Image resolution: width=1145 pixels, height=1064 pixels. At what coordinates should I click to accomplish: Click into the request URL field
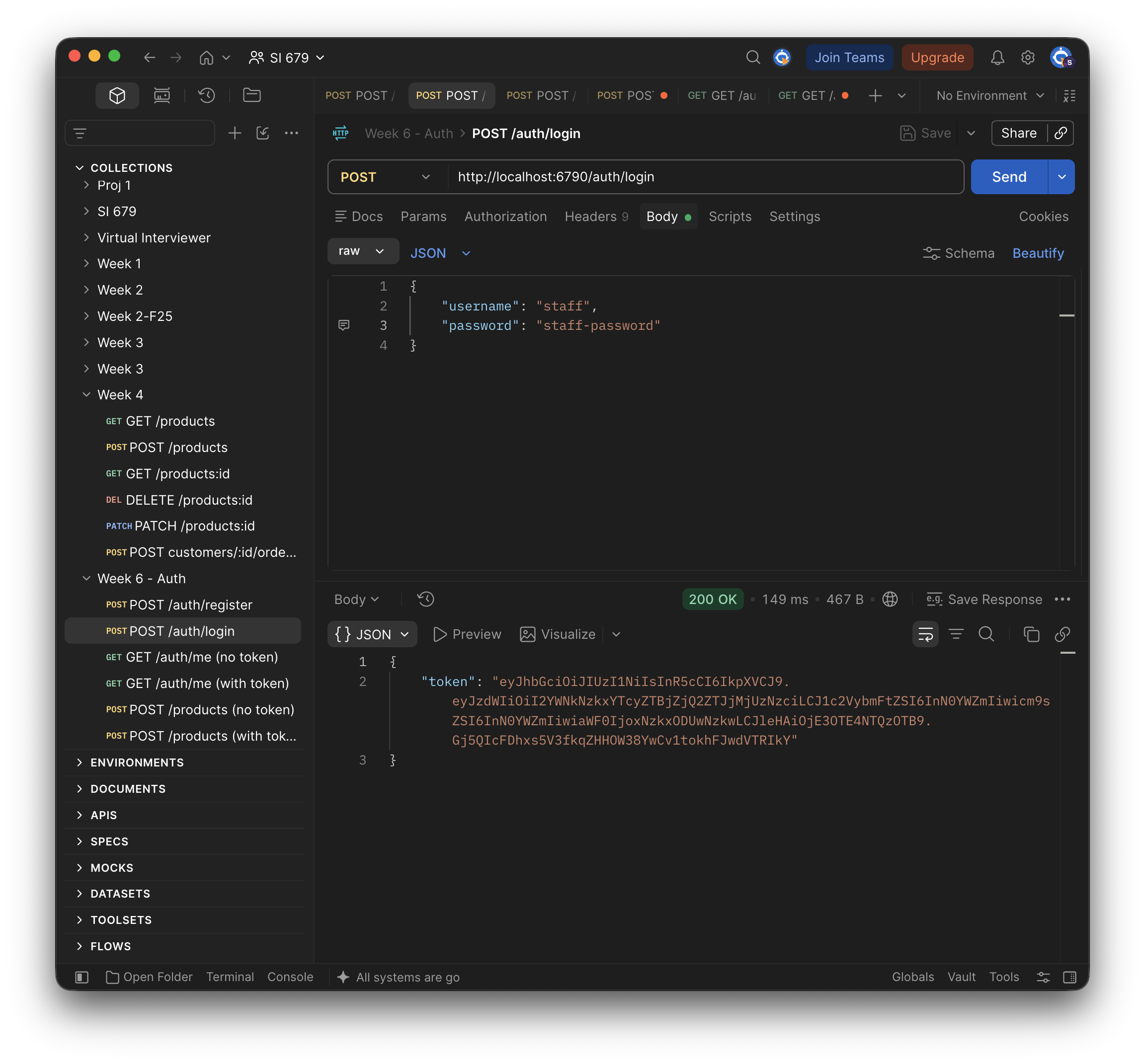(x=706, y=177)
